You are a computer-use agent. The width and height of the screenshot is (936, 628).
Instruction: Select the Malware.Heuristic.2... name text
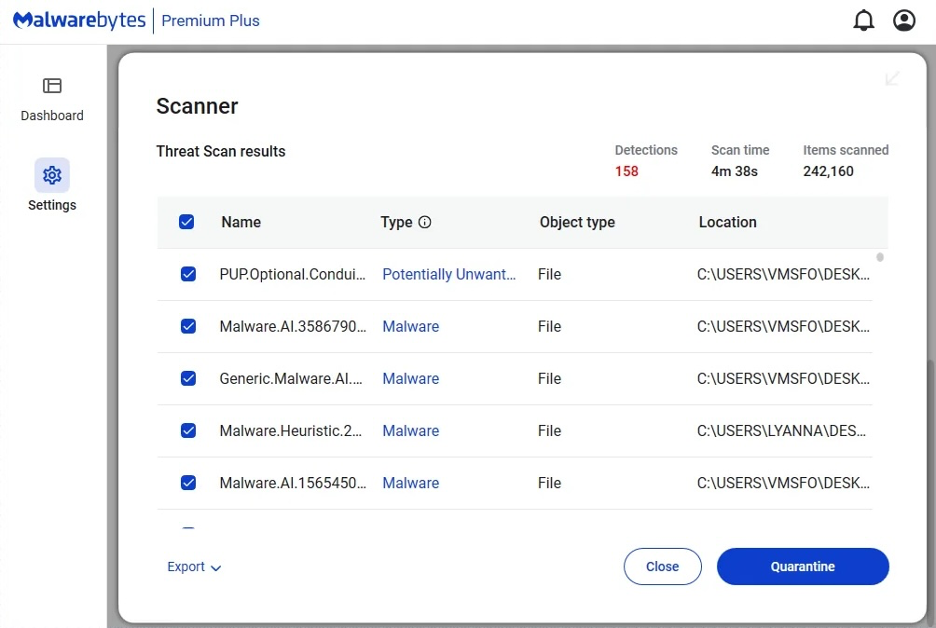pos(291,430)
